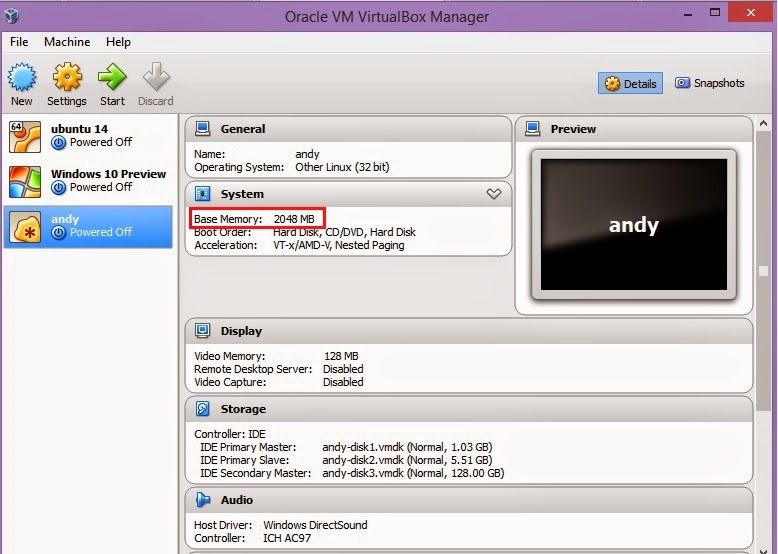Minimize the VirtualBox Manager window
Screen dimensions: 778x554
click(688, 14)
